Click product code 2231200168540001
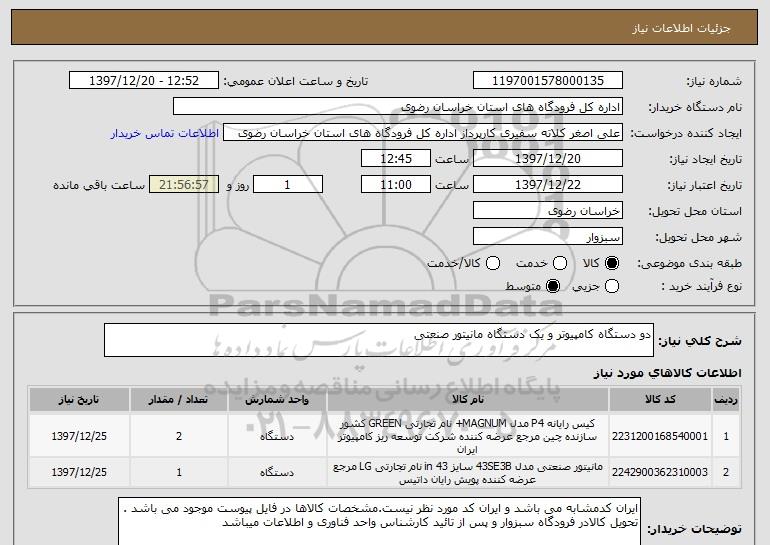This screenshot has height=545, width=770. 660,436
